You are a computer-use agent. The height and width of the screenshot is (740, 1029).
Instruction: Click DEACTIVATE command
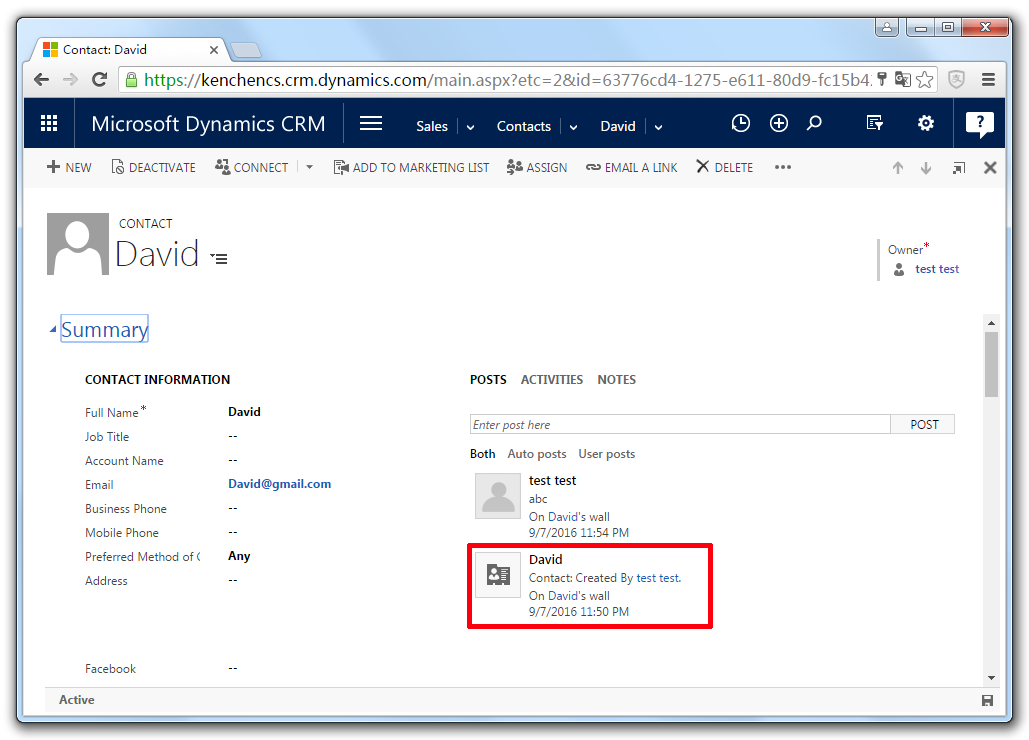pos(154,167)
